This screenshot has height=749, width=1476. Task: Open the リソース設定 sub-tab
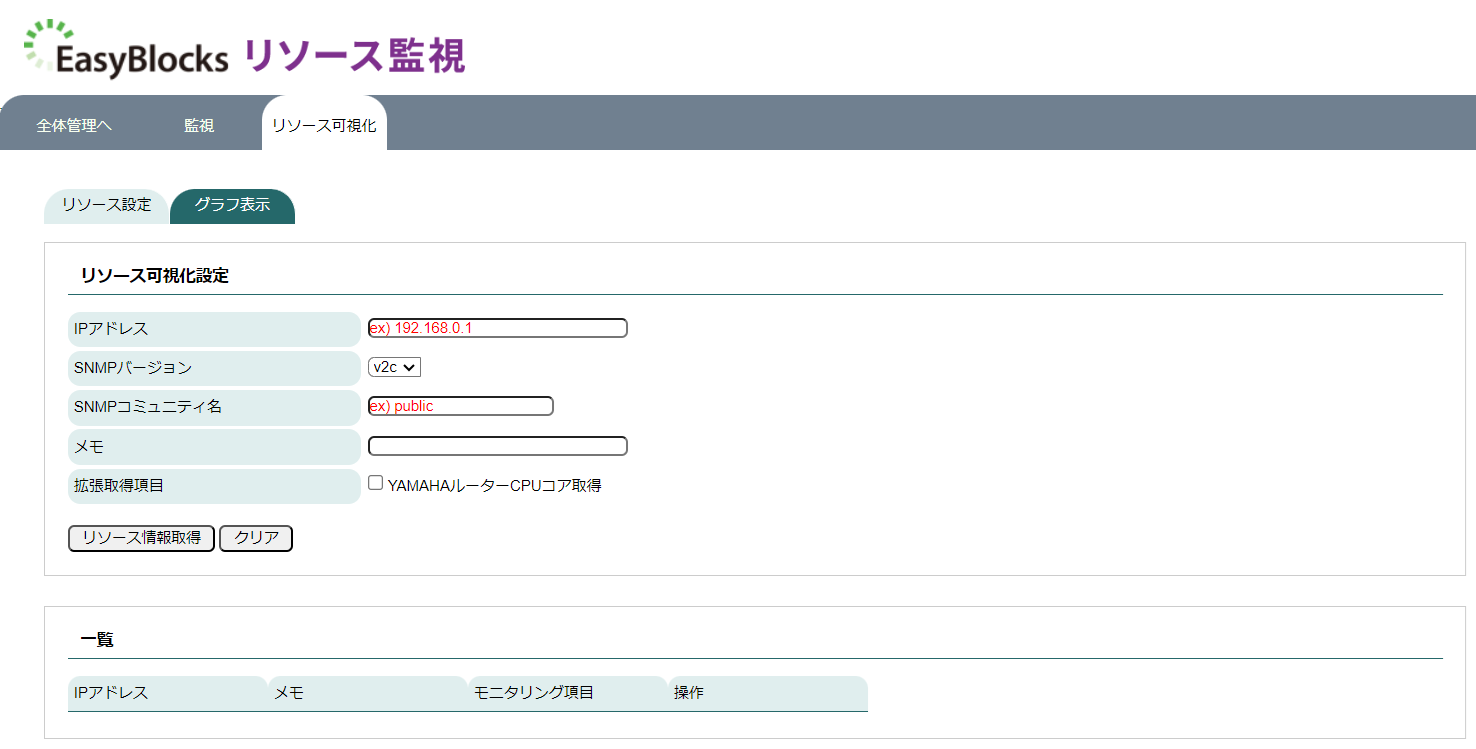(x=106, y=206)
